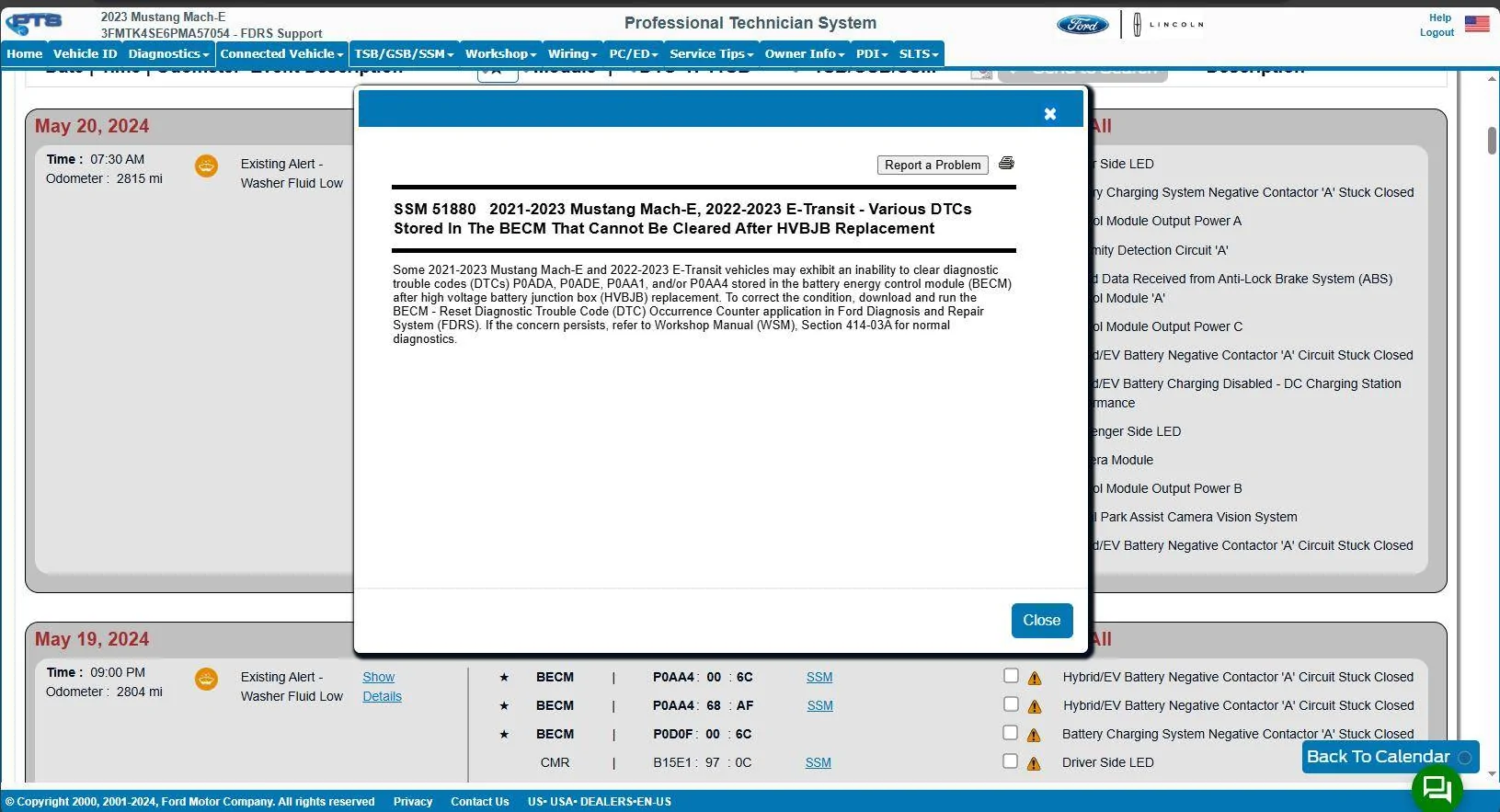Click scrollbar up arrow

(1493, 78)
